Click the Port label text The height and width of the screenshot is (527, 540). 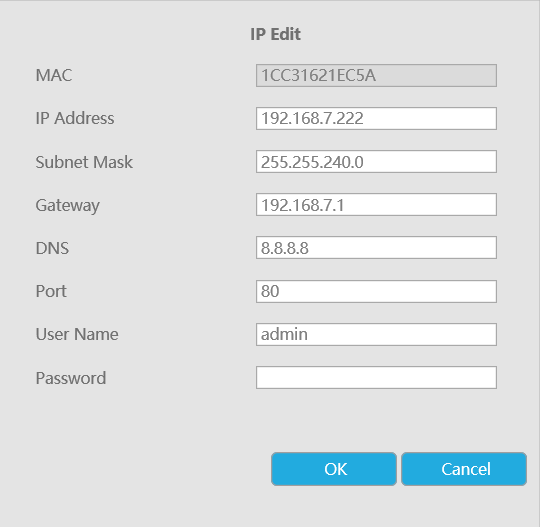pyautogui.click(x=51, y=291)
